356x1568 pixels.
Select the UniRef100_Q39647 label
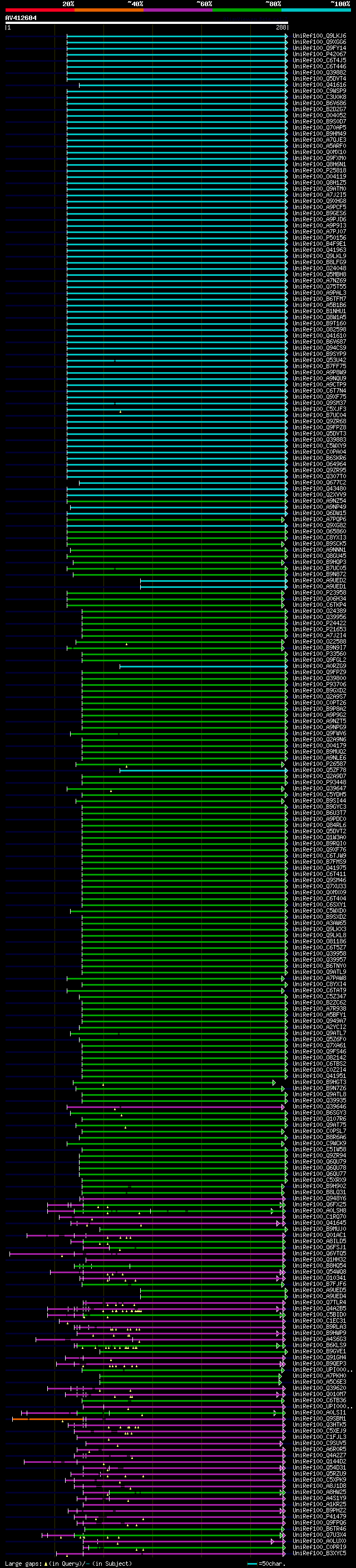point(319,789)
